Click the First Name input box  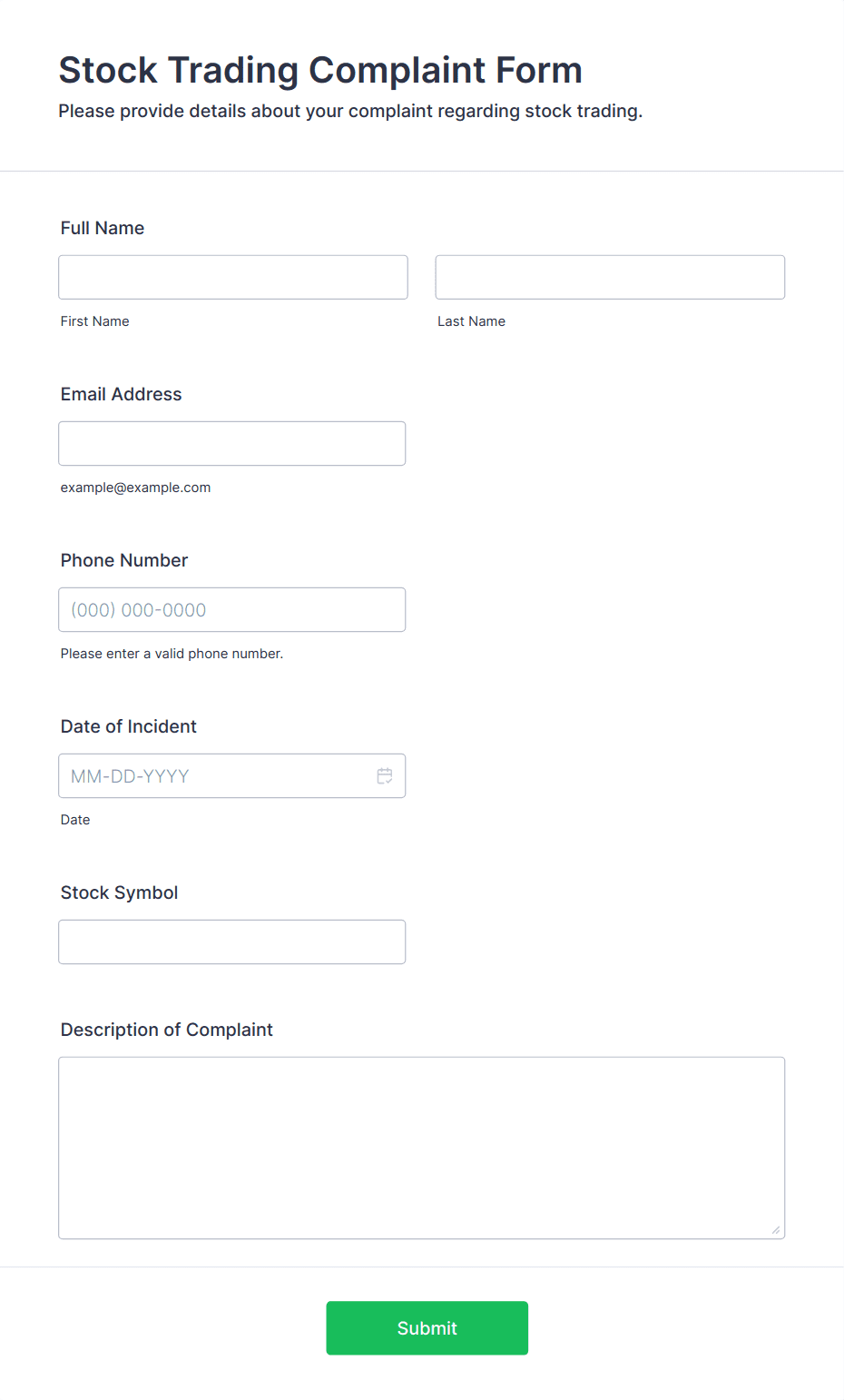(233, 277)
